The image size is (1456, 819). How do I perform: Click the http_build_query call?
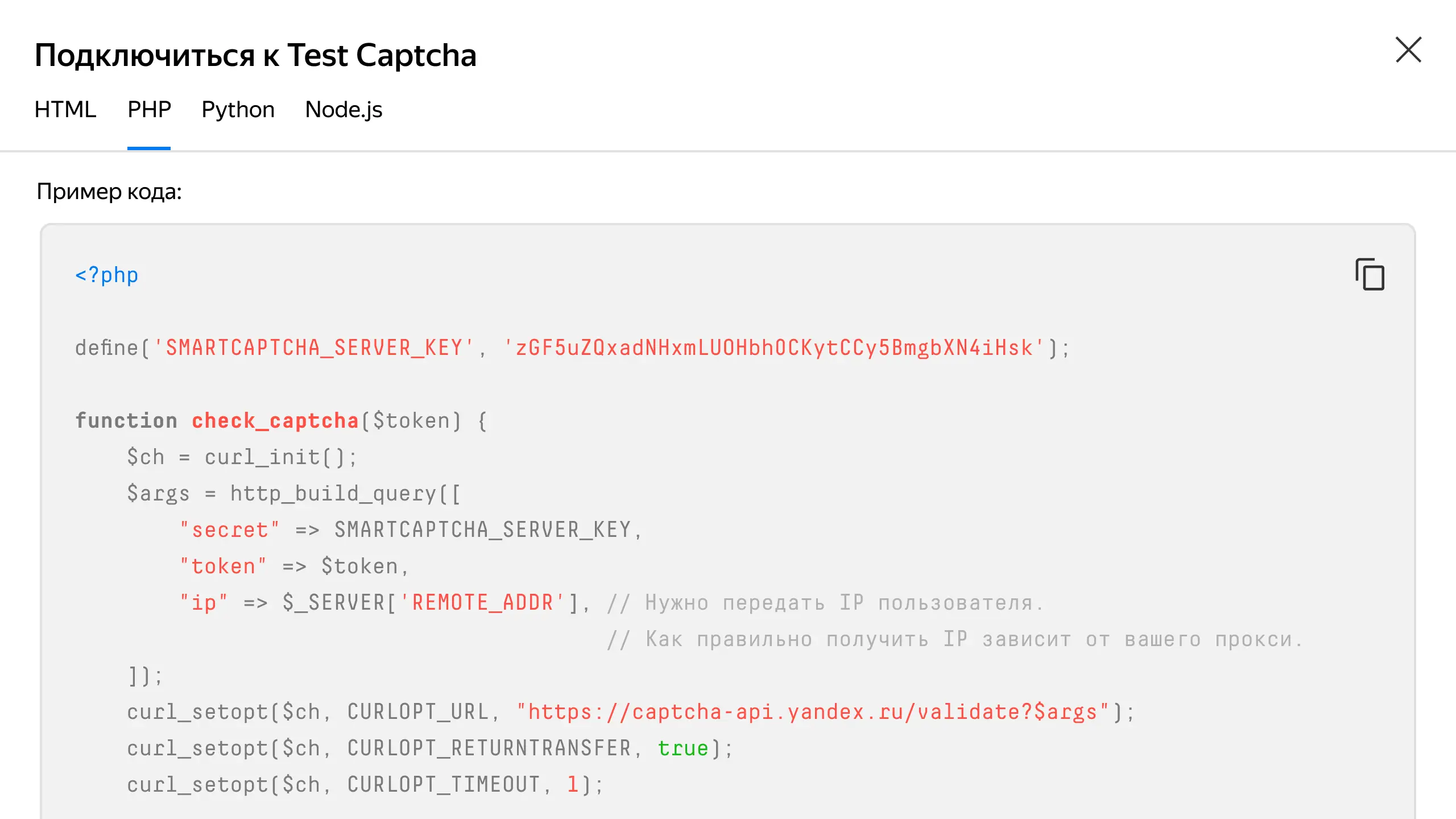point(345,494)
